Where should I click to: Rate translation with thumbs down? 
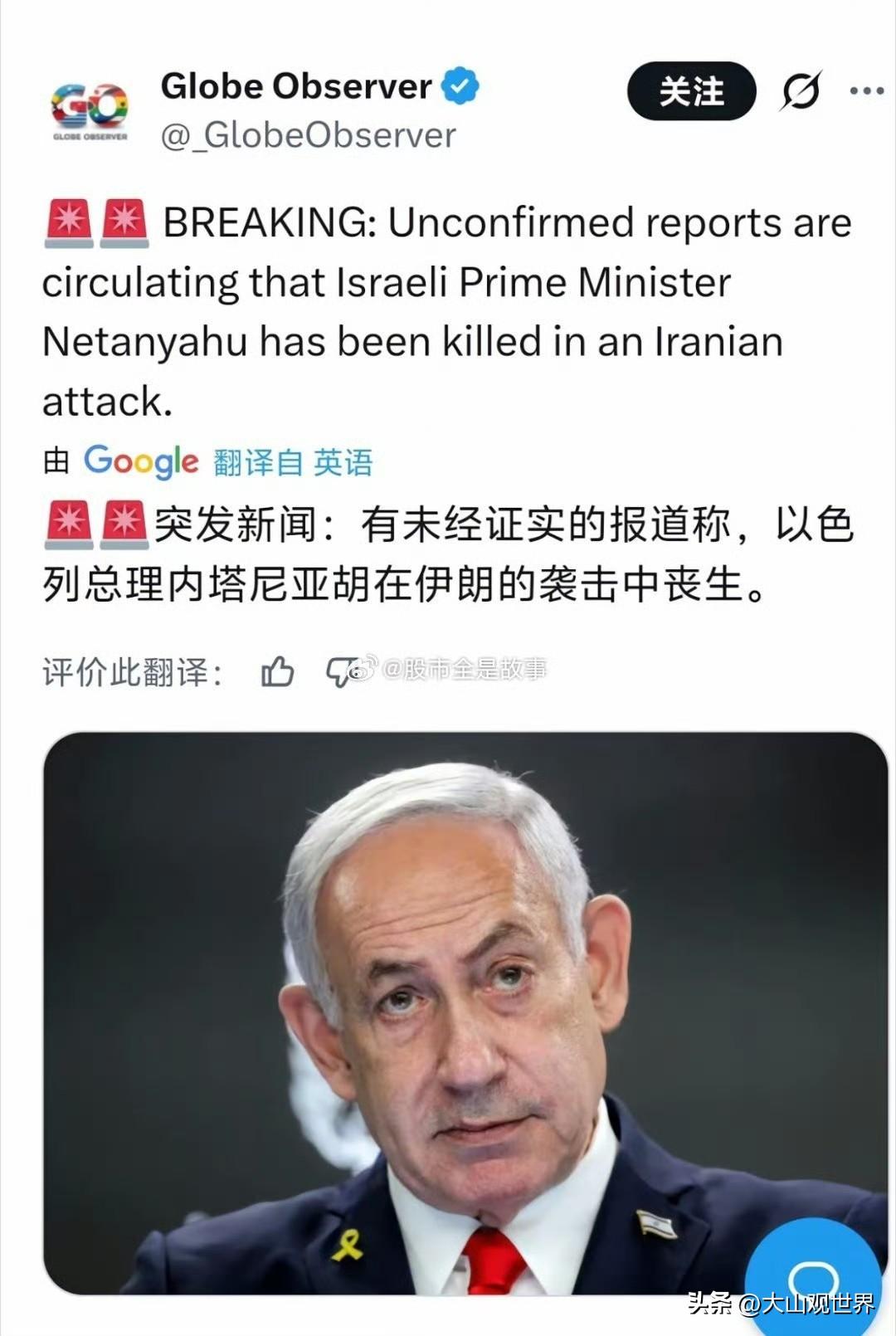coord(340,672)
